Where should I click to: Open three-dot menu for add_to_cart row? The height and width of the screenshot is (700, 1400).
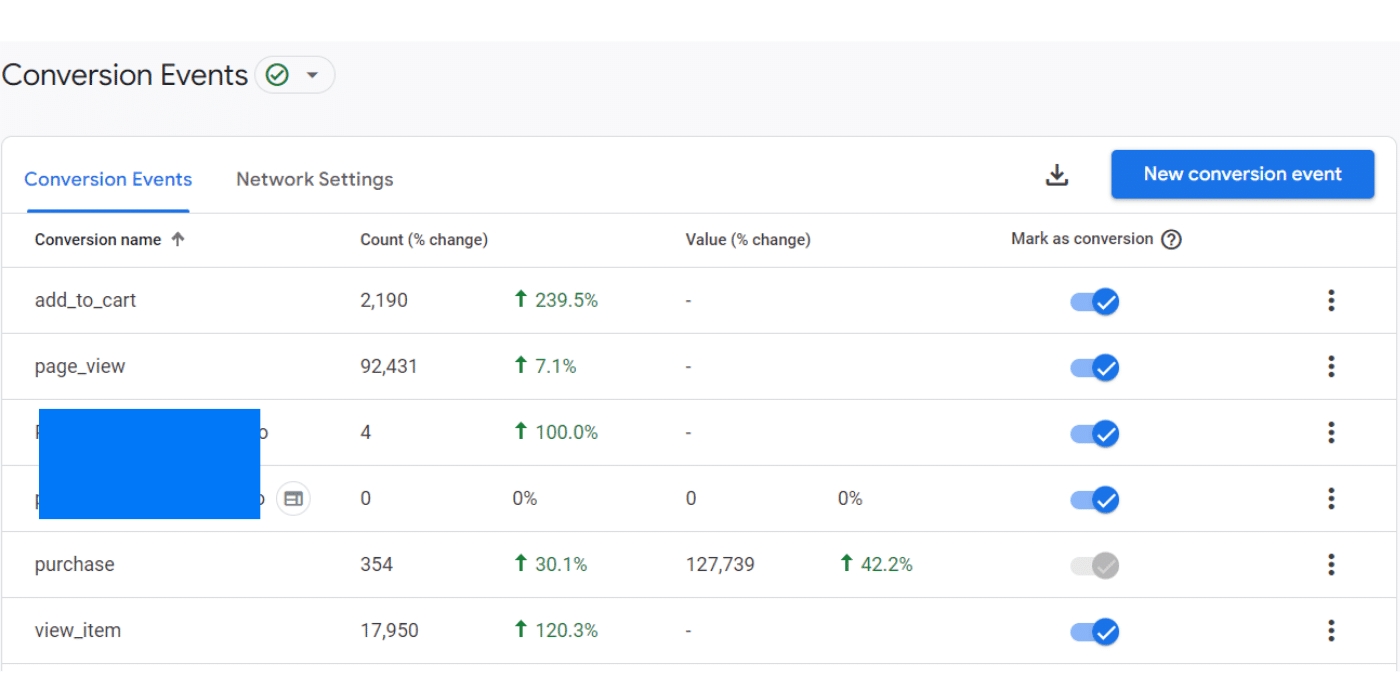[1331, 300]
